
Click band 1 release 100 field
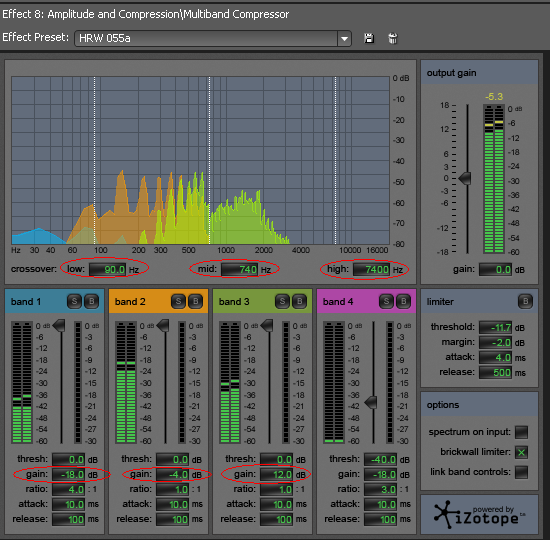tap(68, 519)
